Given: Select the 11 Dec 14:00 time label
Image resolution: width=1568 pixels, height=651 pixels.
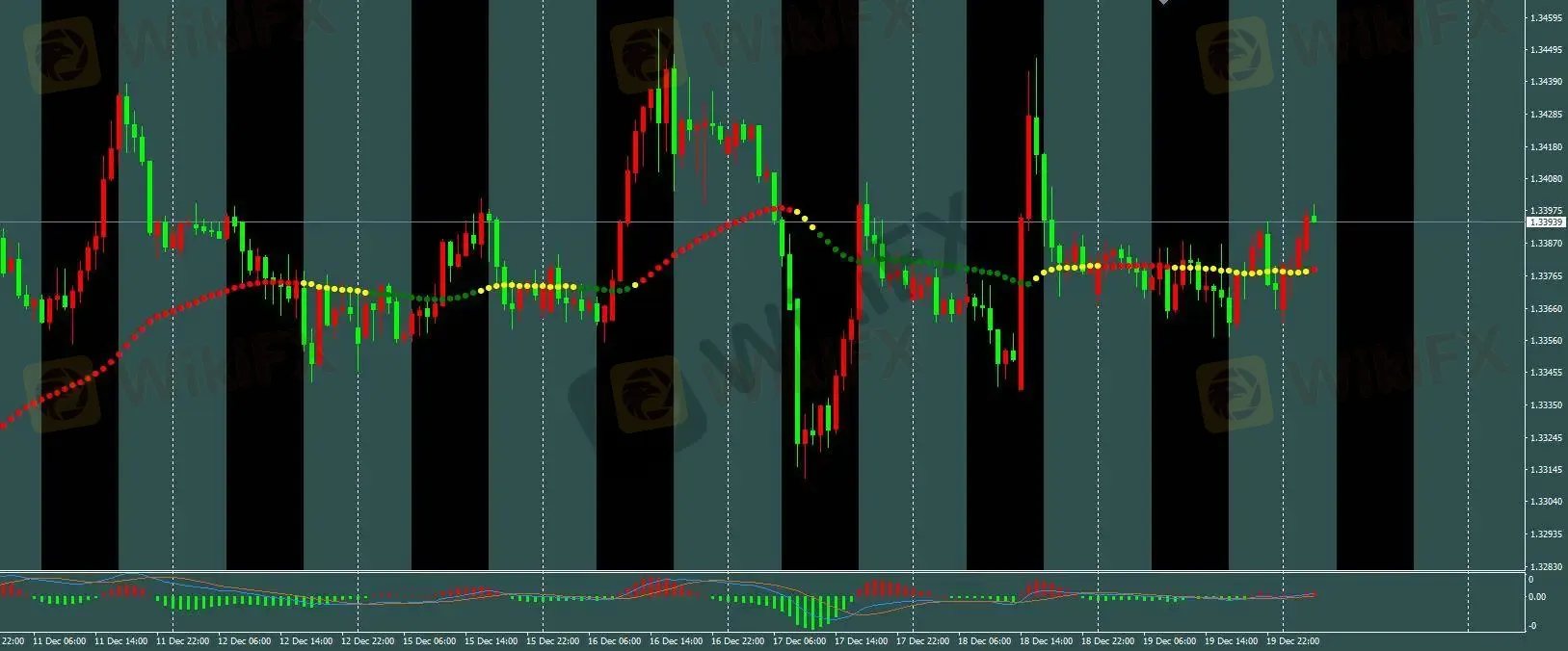Looking at the screenshot, I should click(x=120, y=640).
